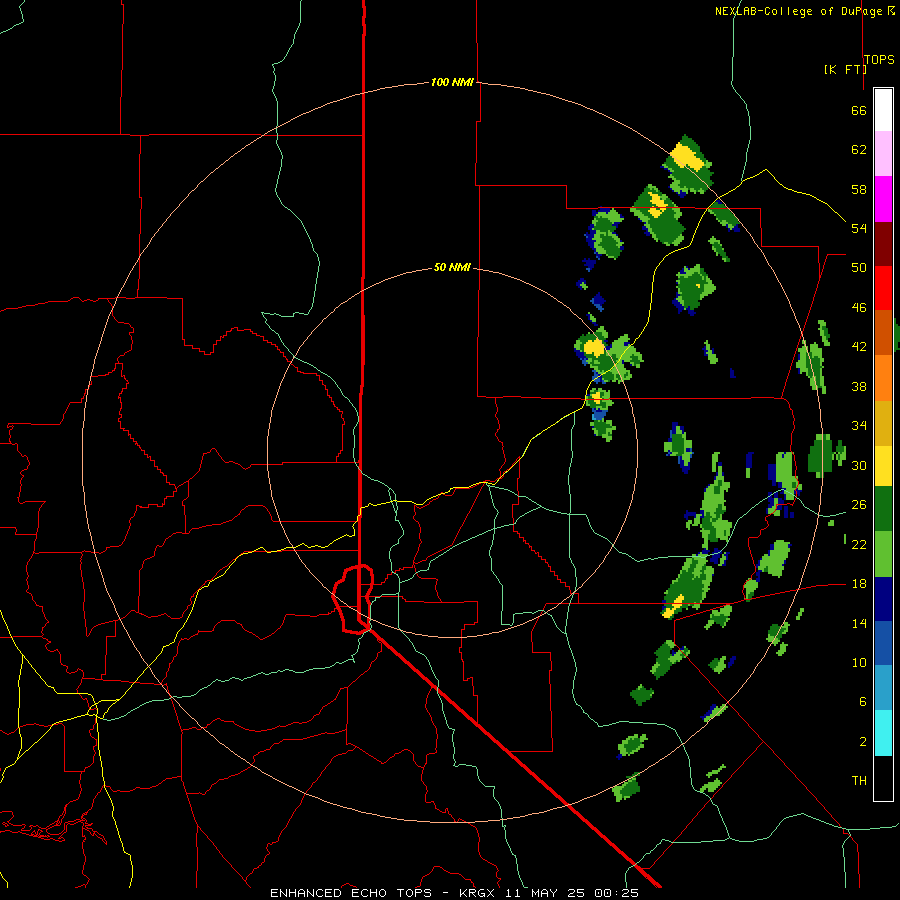Click the "34" scale value

pos(859,426)
